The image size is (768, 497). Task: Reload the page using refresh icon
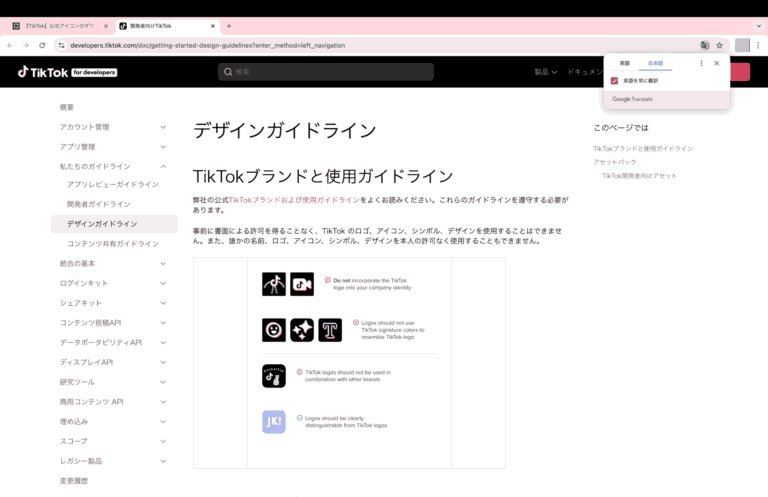[x=41, y=45]
